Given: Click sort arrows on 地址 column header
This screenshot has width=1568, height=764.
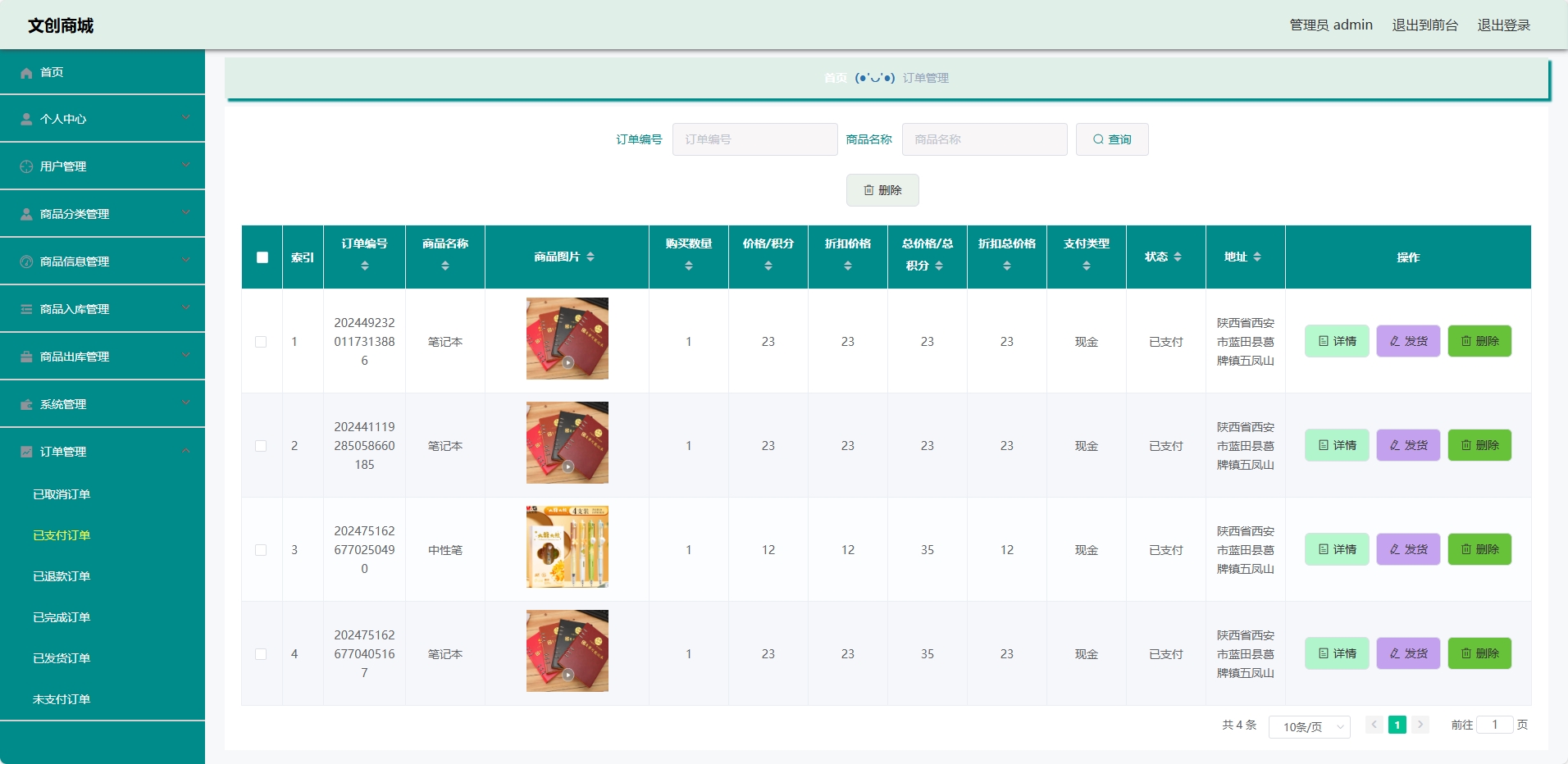Looking at the screenshot, I should coord(1257,257).
